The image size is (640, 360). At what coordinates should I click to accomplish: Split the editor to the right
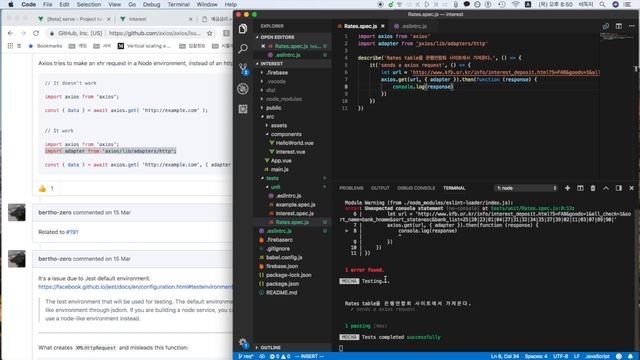(619, 26)
